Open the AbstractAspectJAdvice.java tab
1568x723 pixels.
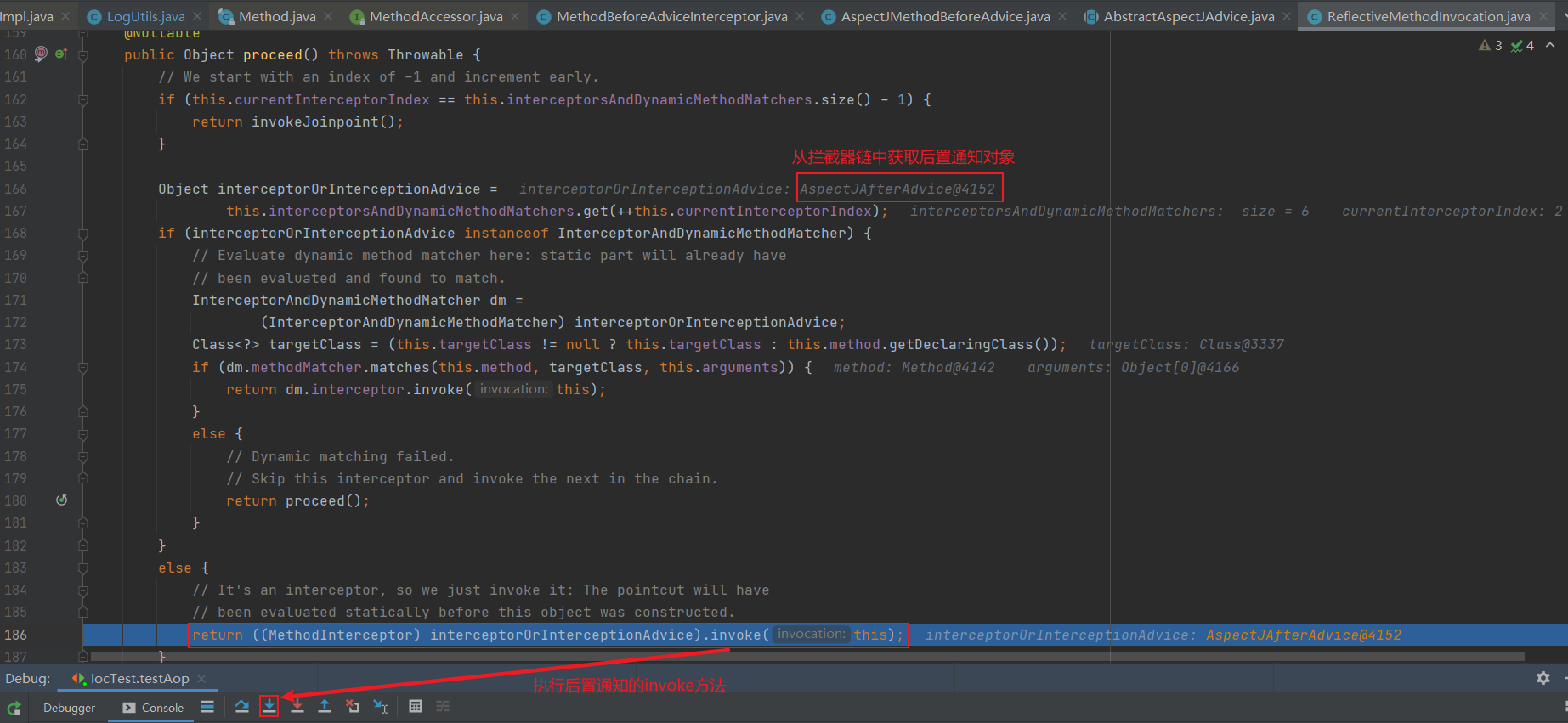[1188, 16]
